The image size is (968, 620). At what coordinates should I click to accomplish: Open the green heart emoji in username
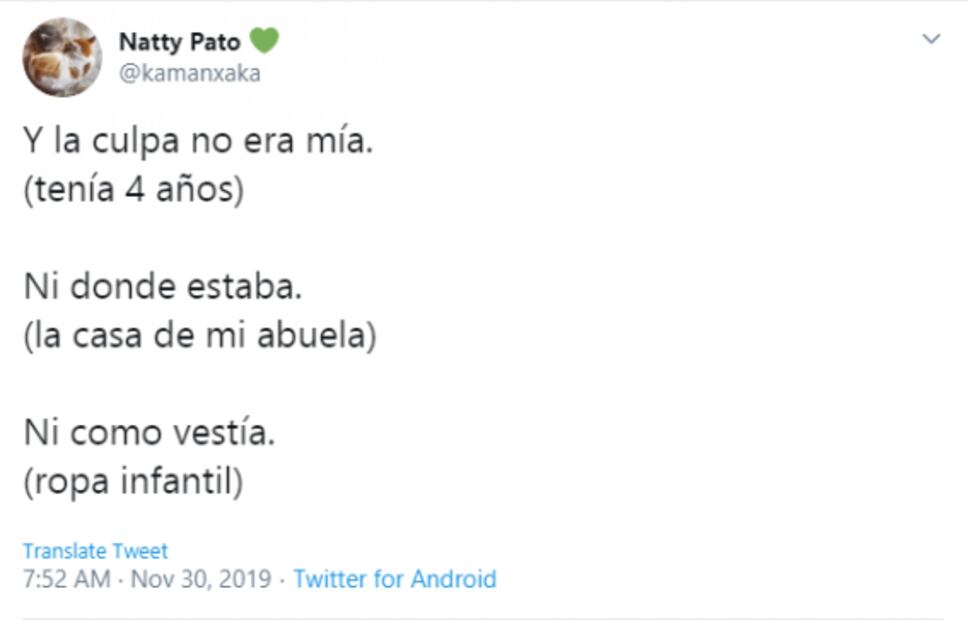(x=264, y=42)
